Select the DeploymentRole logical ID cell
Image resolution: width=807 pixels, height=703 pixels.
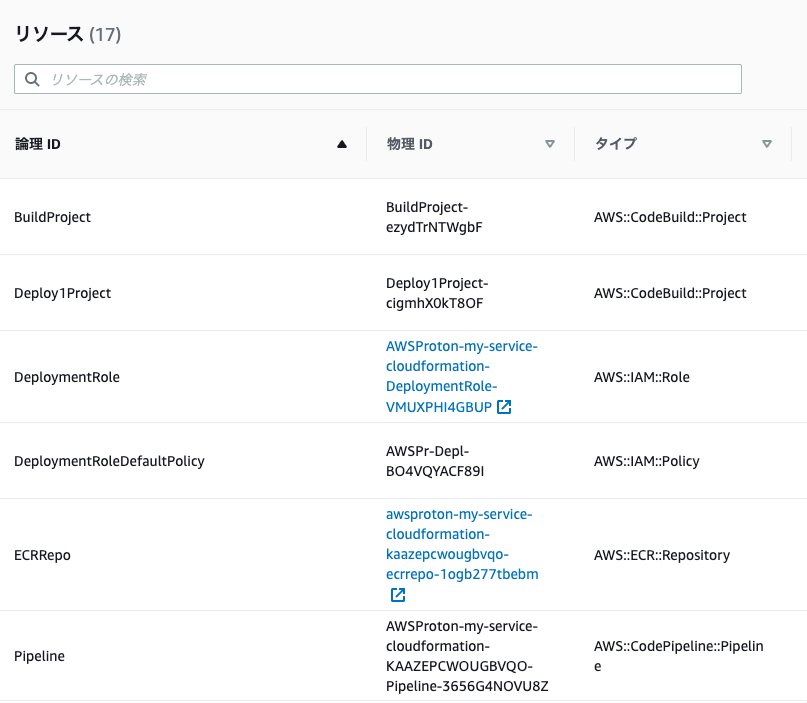tap(67, 377)
